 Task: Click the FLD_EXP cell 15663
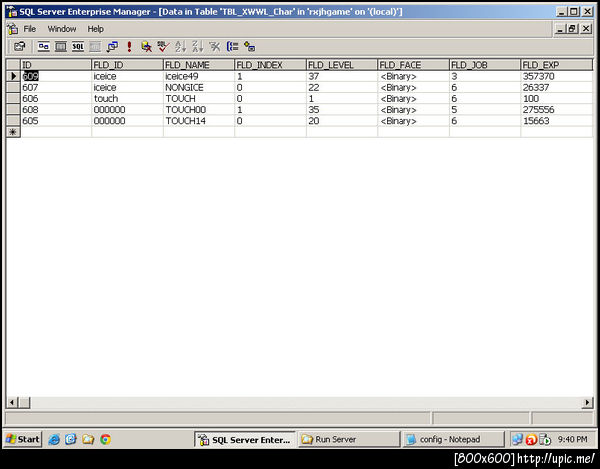click(557, 121)
